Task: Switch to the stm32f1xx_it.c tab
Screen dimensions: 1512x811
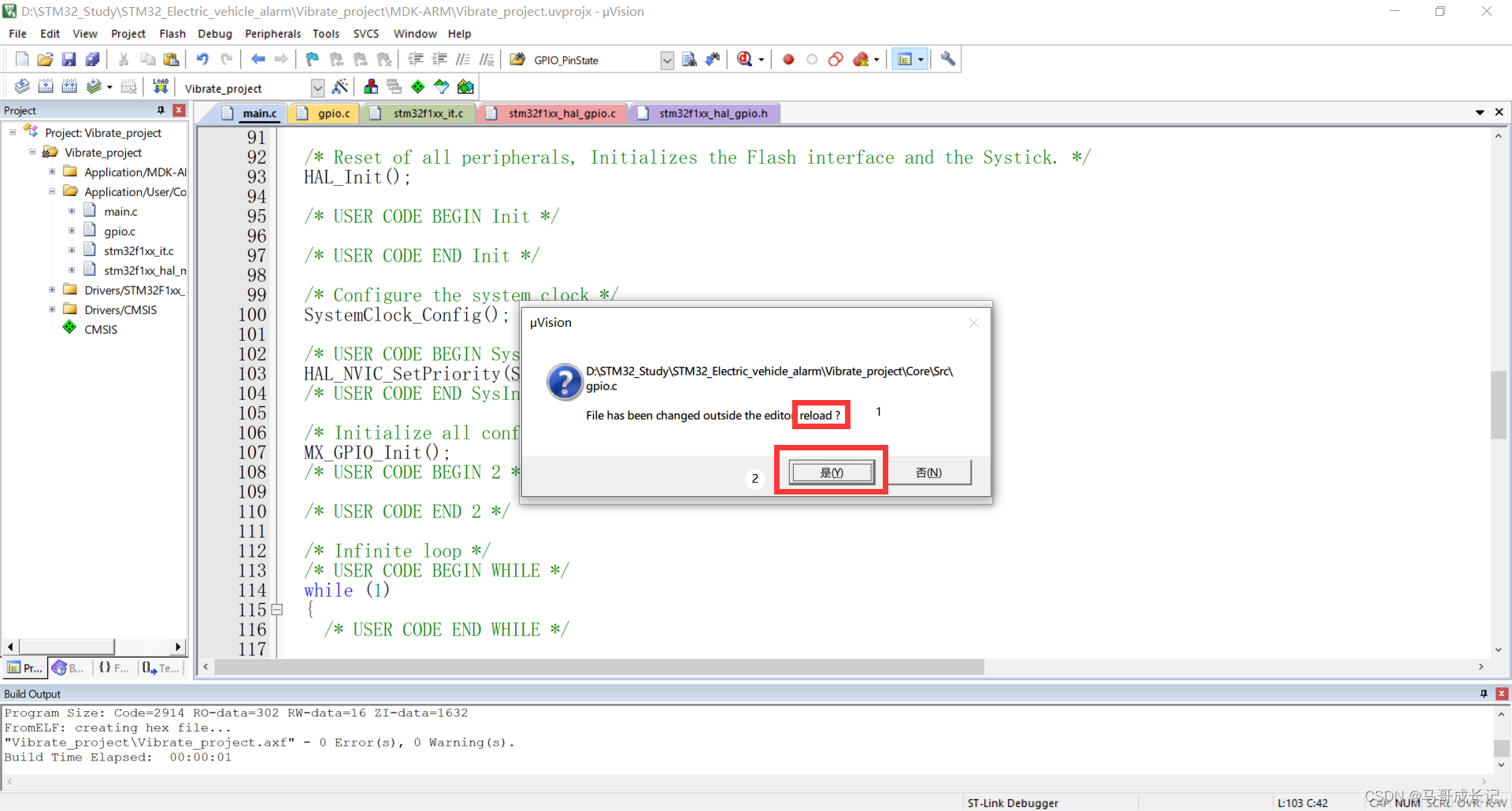Action: [420, 113]
